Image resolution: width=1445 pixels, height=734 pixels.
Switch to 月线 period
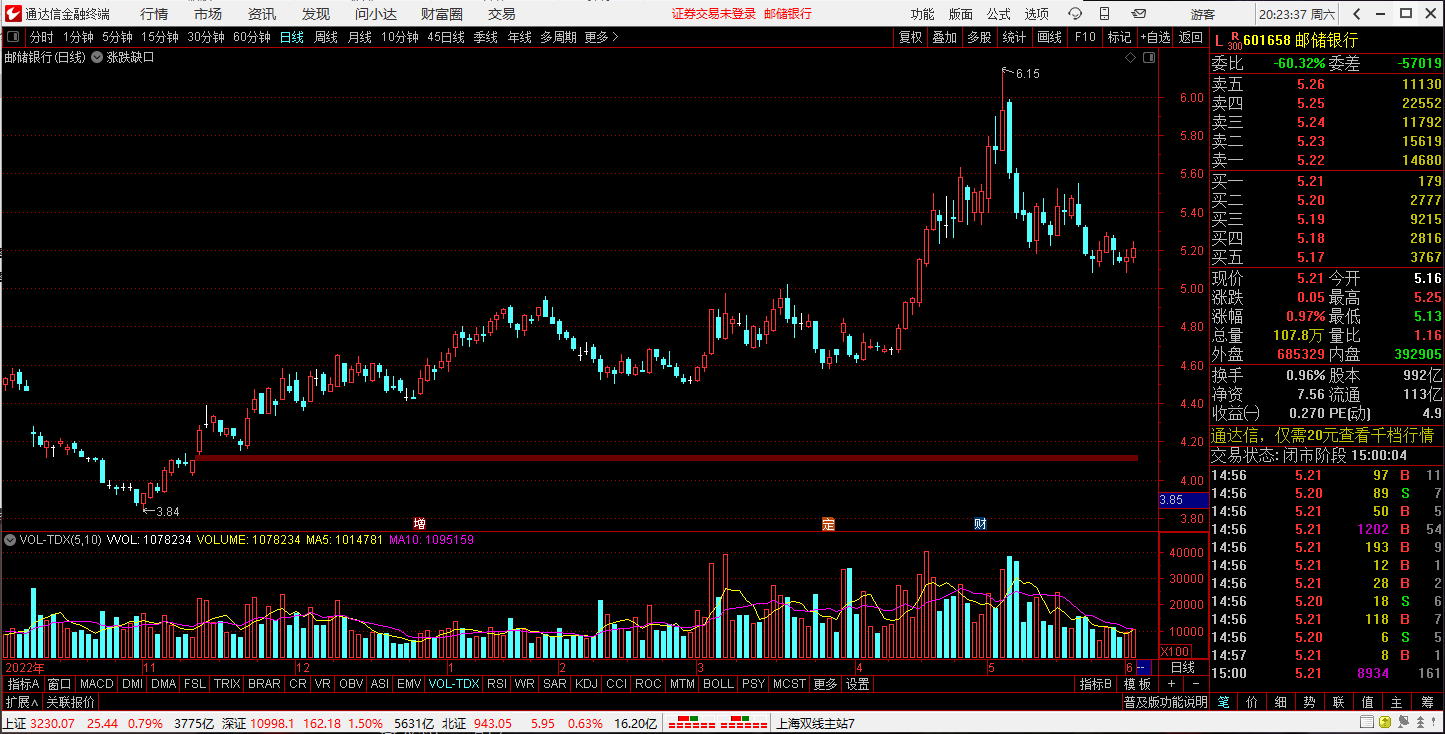click(360, 37)
